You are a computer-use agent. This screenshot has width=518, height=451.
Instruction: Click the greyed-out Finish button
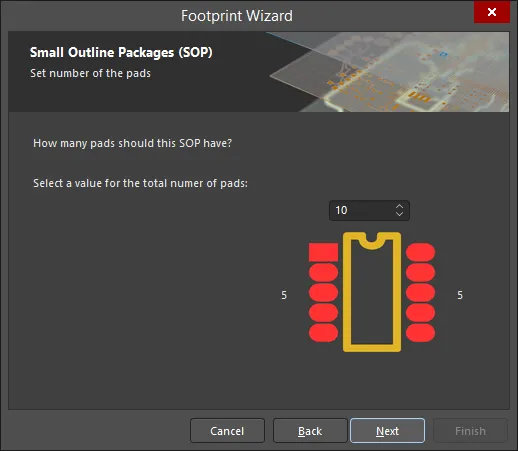470,431
